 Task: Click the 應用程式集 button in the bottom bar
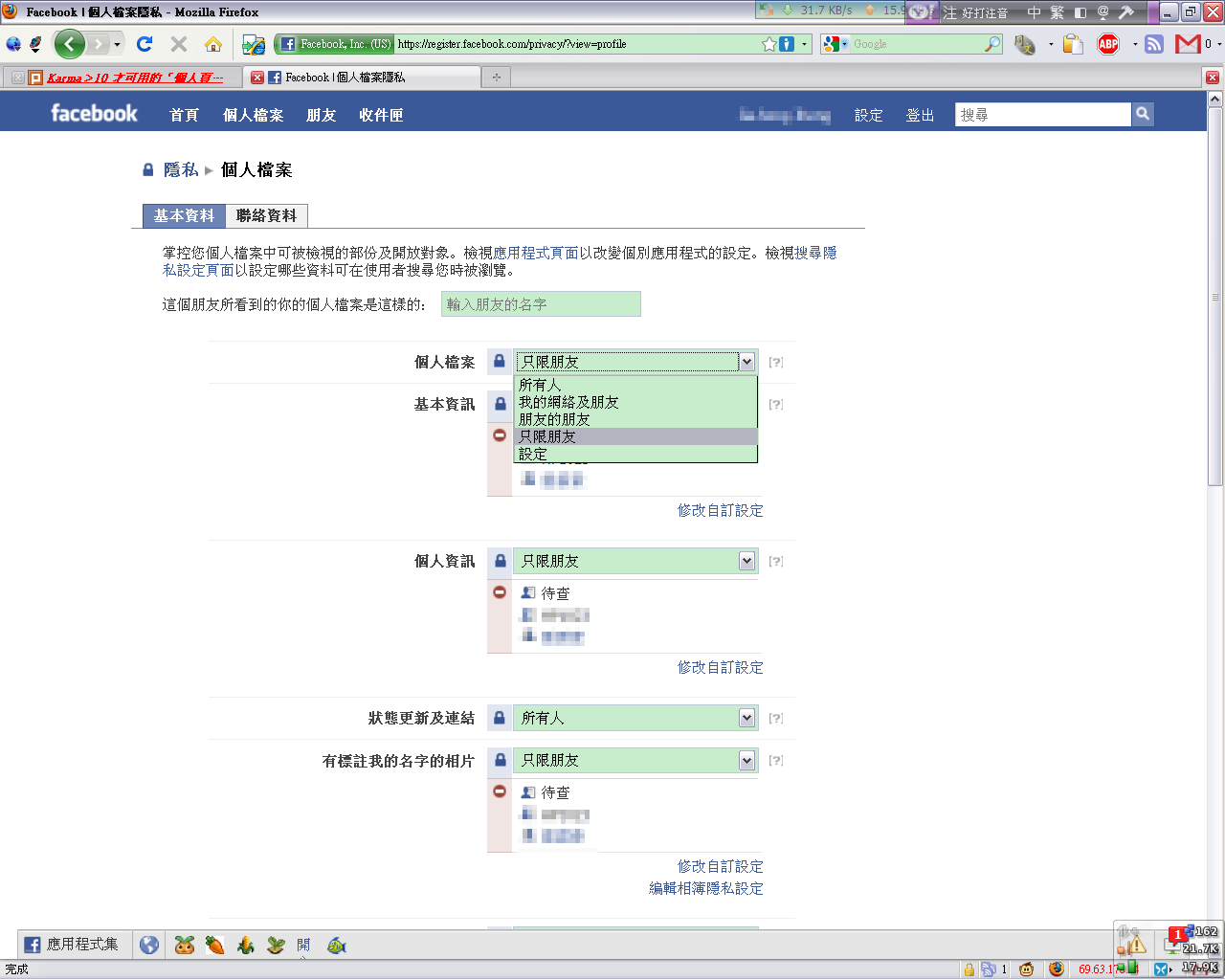(73, 945)
